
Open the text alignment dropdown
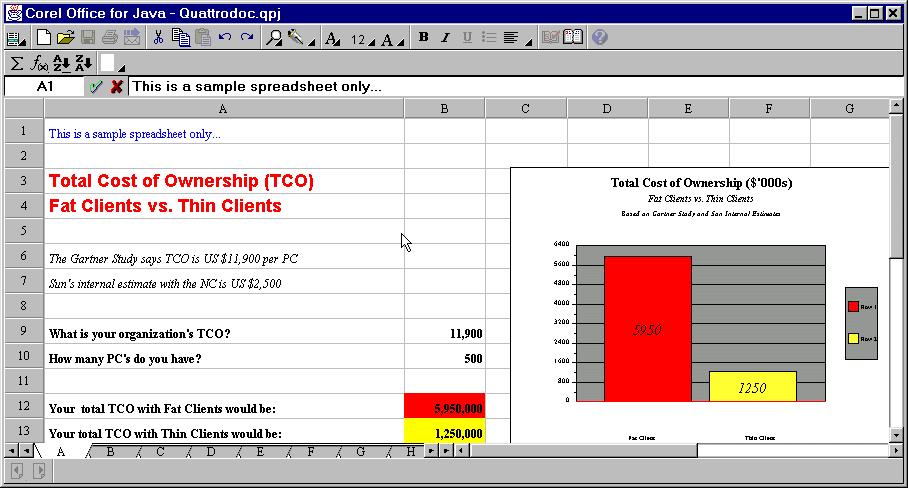[517, 38]
